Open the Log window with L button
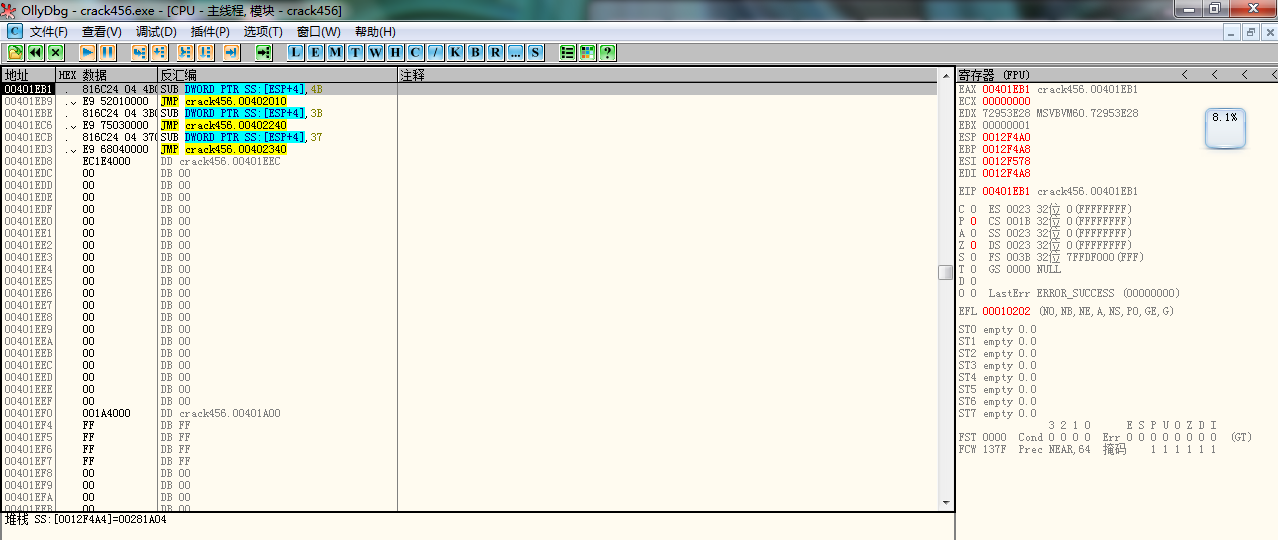Viewport: 1278px width, 540px height. point(296,52)
